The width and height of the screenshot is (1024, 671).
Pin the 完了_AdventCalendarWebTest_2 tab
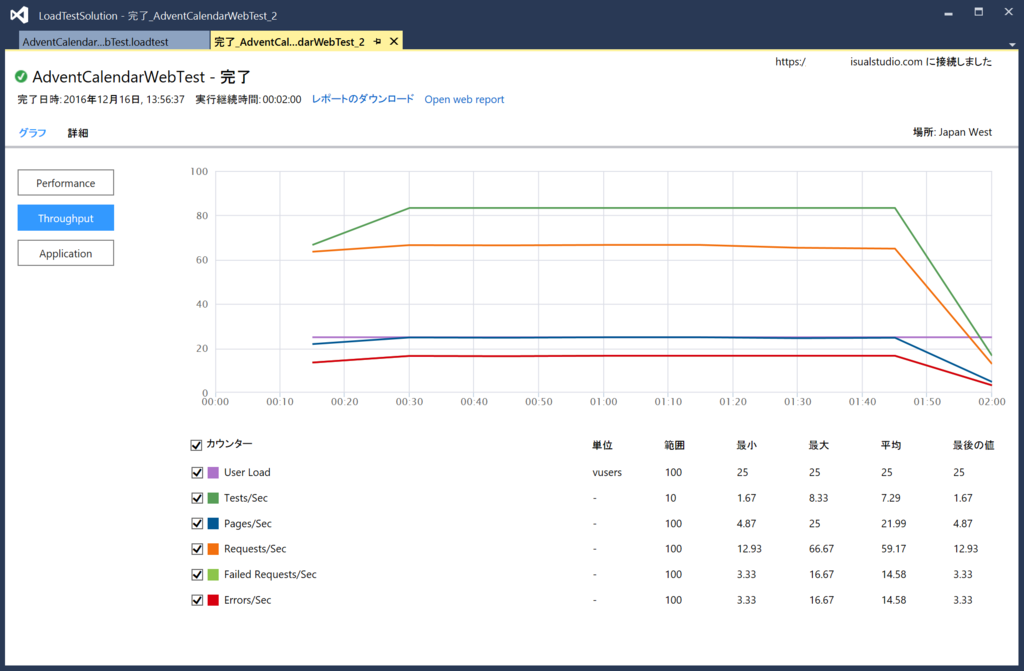pos(377,41)
